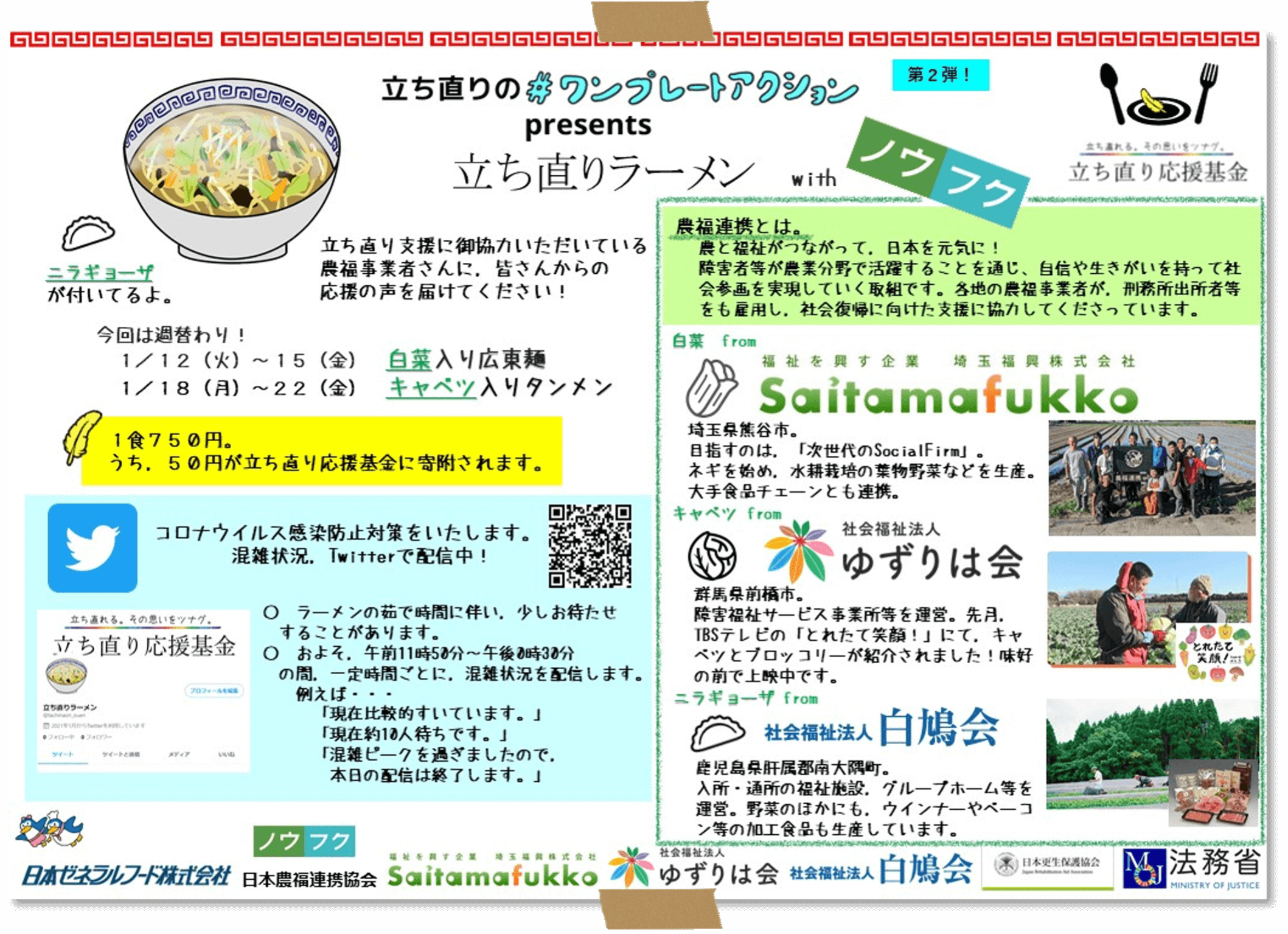1288x934 pixels.
Task: Click the キャベツ from label
Action: coord(727,514)
